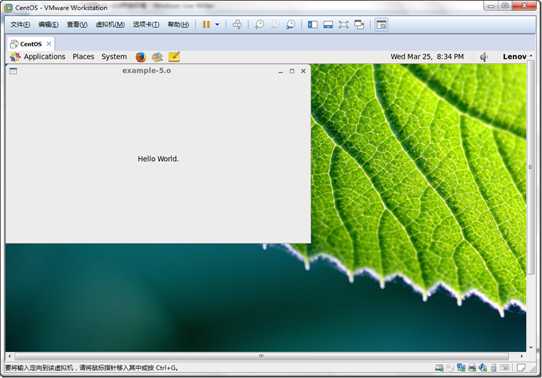Click the example-5.o window title bar
542x378 pixels.
click(147, 70)
